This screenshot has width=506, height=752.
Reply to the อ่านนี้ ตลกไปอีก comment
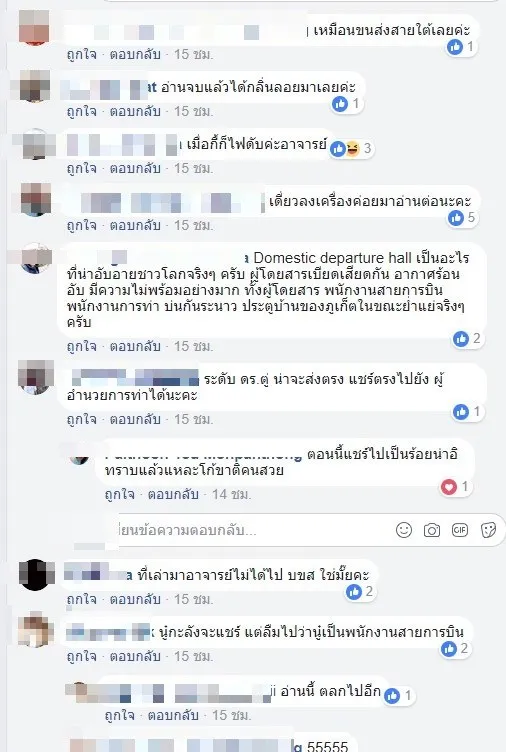(x=173, y=715)
